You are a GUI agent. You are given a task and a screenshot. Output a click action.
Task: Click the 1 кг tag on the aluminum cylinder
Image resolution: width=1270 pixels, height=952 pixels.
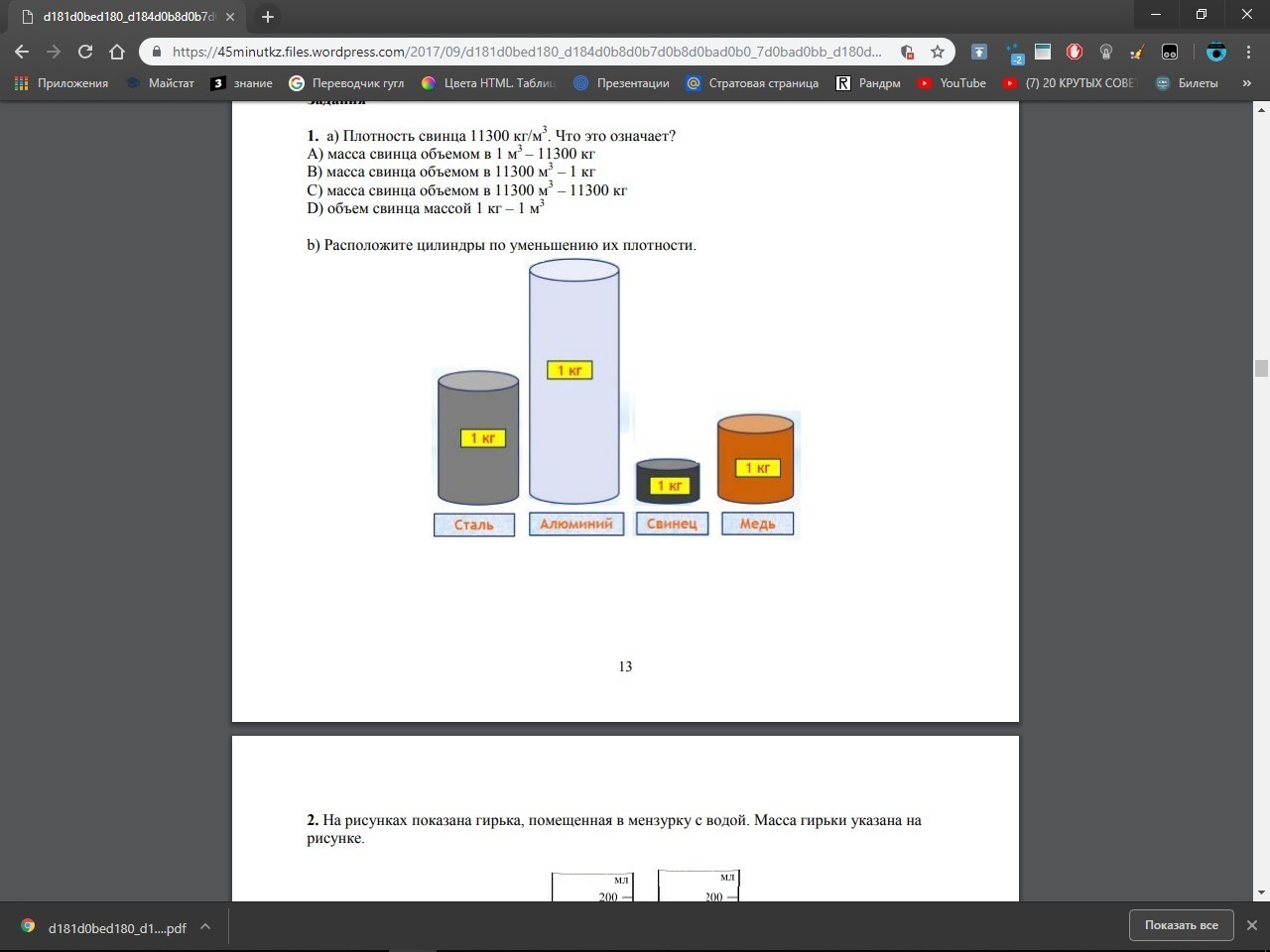click(x=570, y=370)
